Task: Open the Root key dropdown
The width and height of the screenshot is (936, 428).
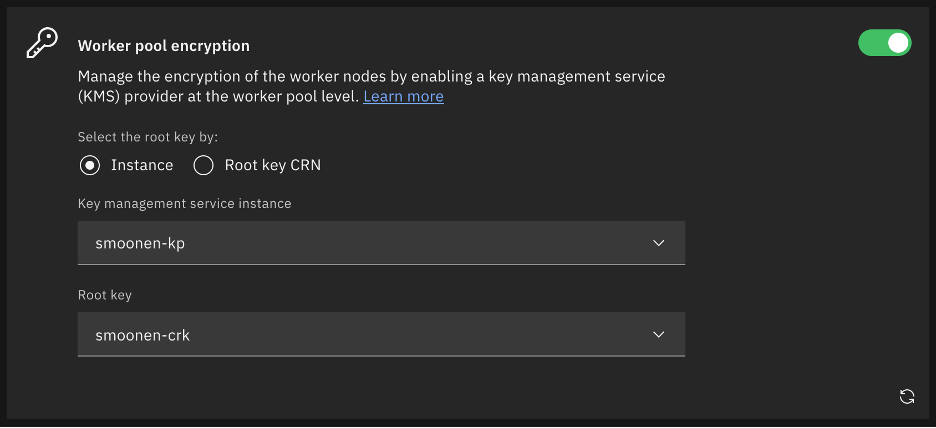Action: 380,335
